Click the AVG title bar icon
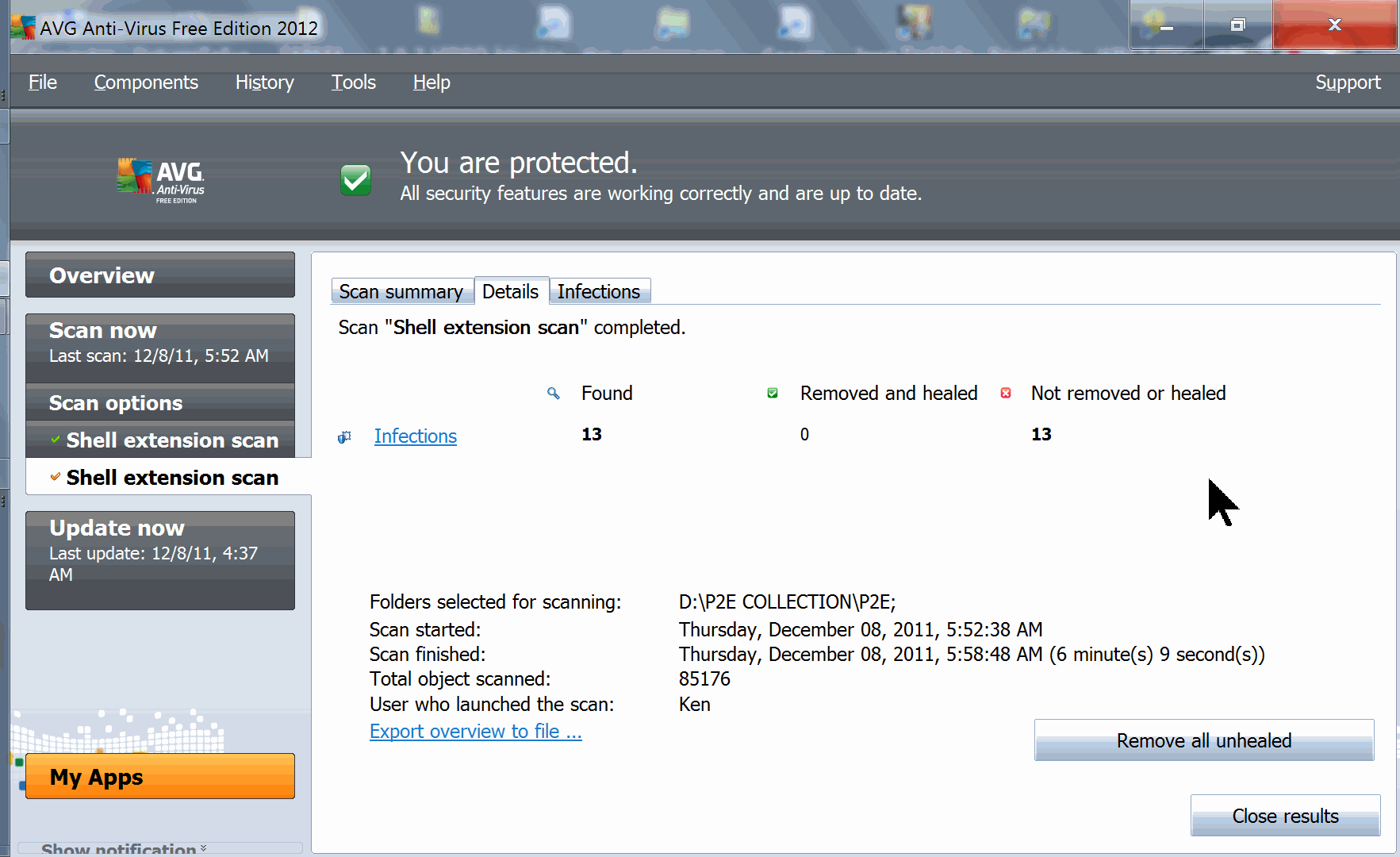Image resolution: width=1400 pixels, height=857 pixels. tap(22, 28)
